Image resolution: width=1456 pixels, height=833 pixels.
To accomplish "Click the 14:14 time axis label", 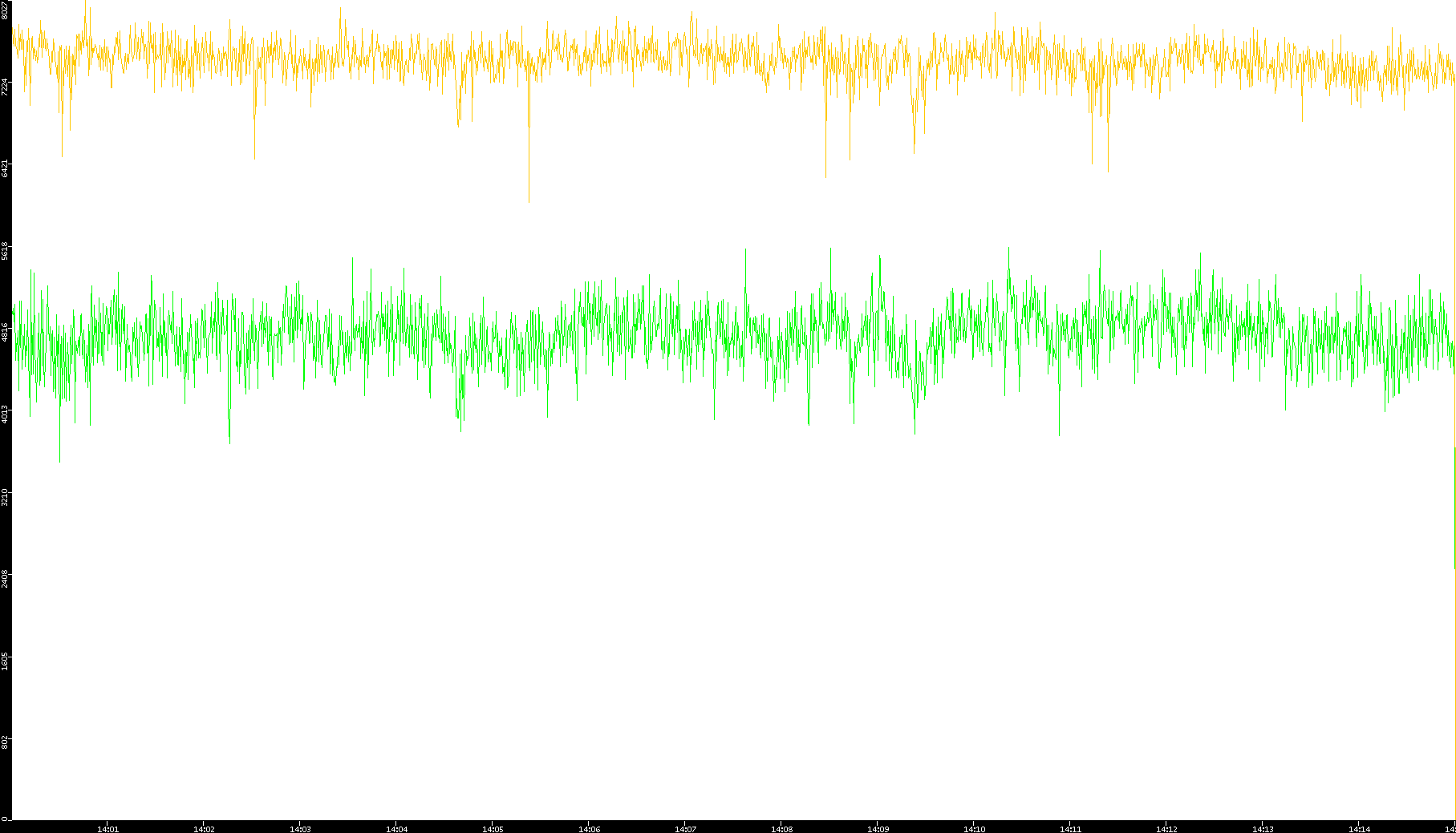I will 1359,829.
